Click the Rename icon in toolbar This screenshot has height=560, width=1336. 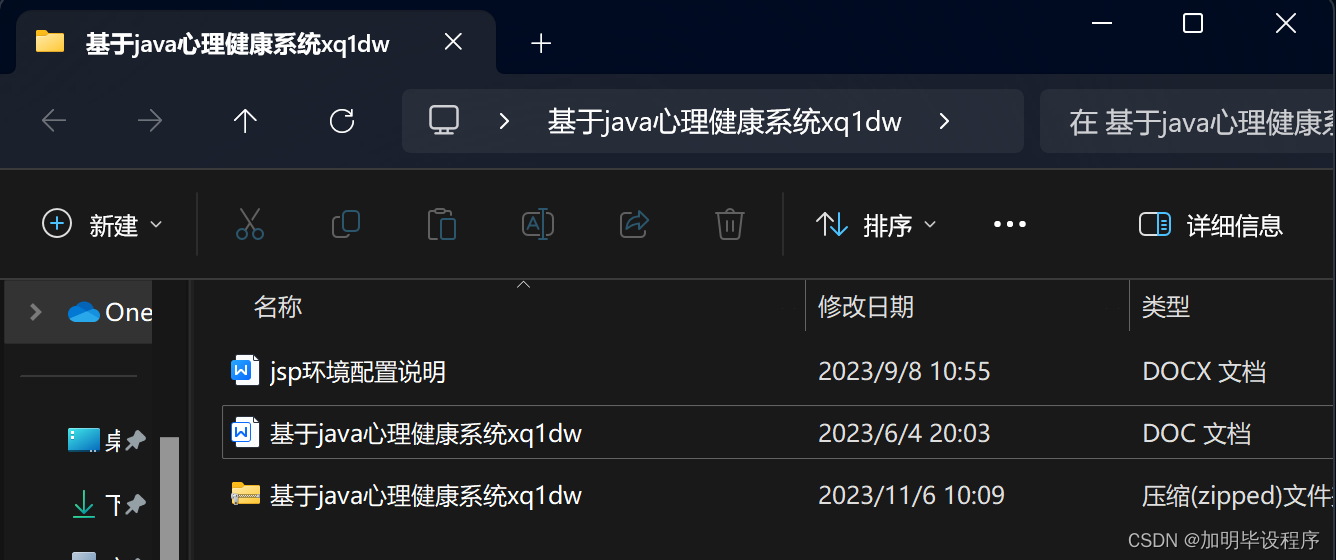click(x=538, y=224)
